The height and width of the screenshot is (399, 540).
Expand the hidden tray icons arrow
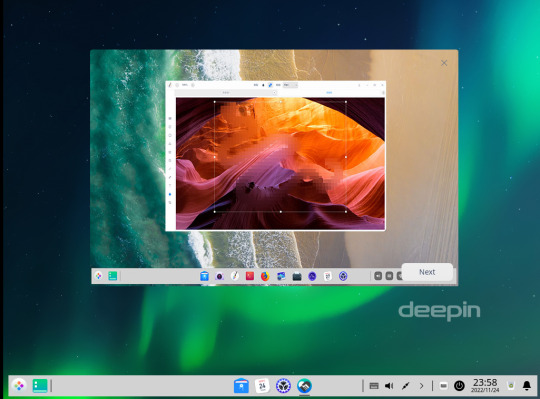422,386
